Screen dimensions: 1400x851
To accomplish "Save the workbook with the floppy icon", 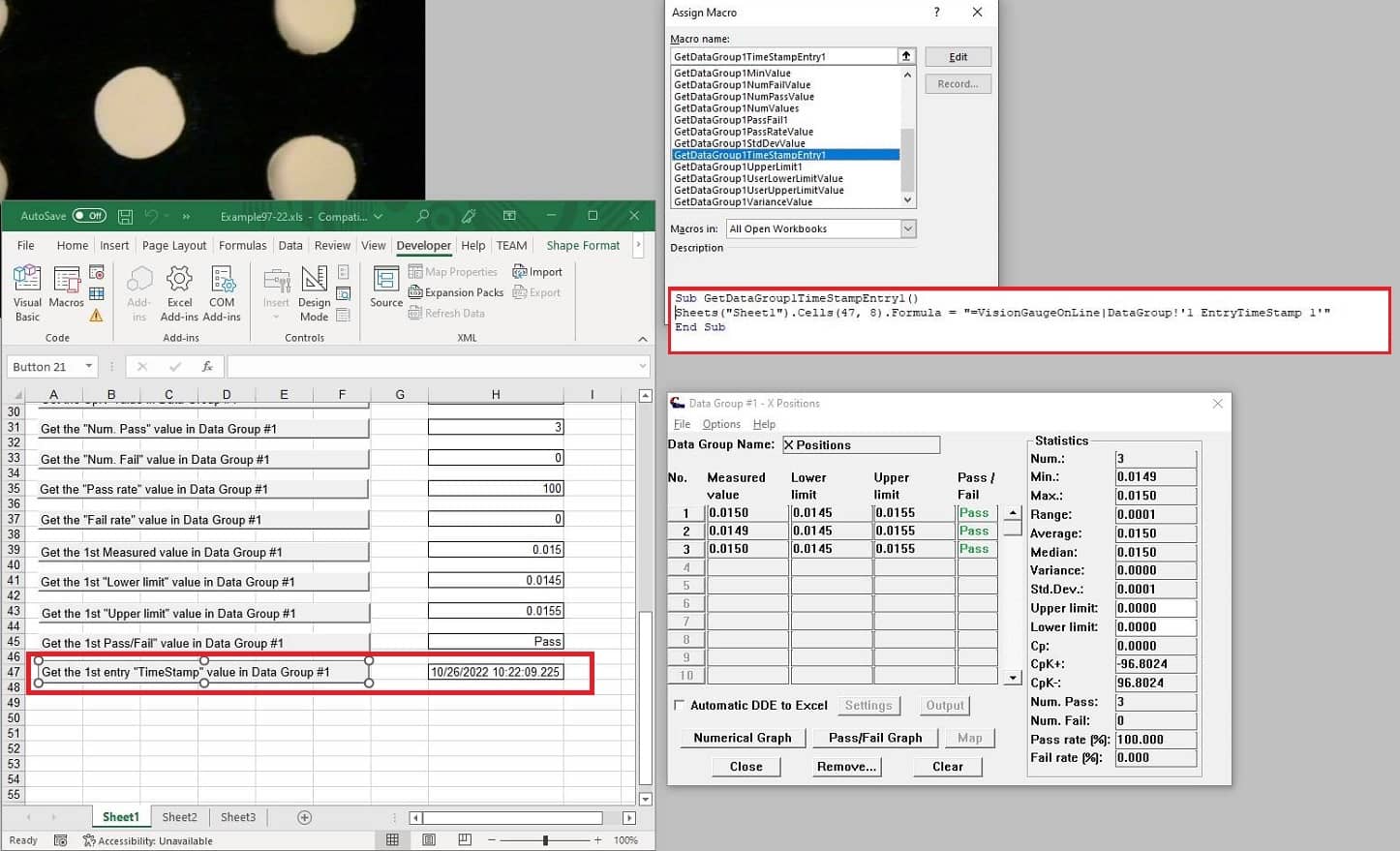I will click(125, 216).
